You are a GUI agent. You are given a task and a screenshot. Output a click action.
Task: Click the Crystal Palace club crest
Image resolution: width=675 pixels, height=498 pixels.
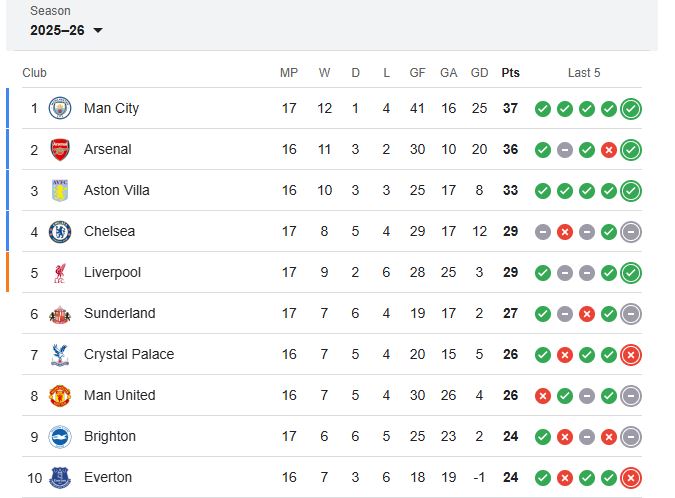60,354
